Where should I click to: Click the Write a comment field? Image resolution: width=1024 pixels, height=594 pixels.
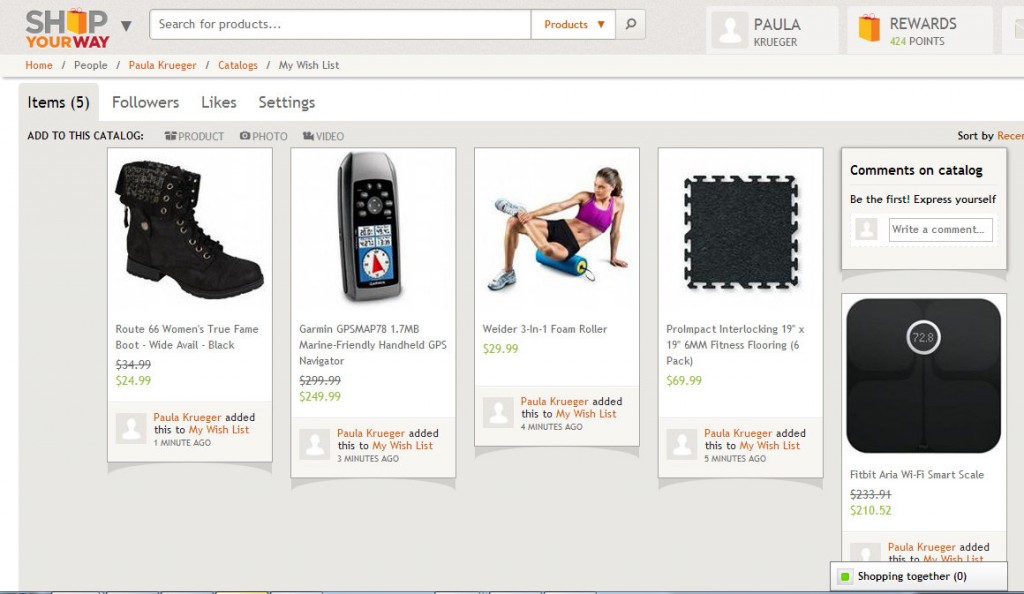pos(940,230)
